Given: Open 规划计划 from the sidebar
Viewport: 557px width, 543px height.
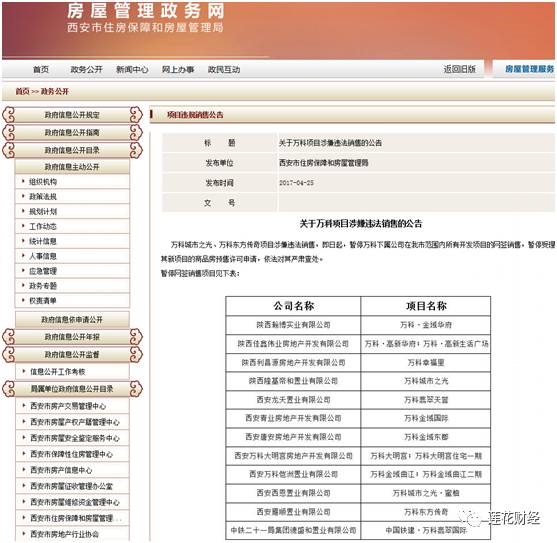Looking at the screenshot, I should click(43, 211).
